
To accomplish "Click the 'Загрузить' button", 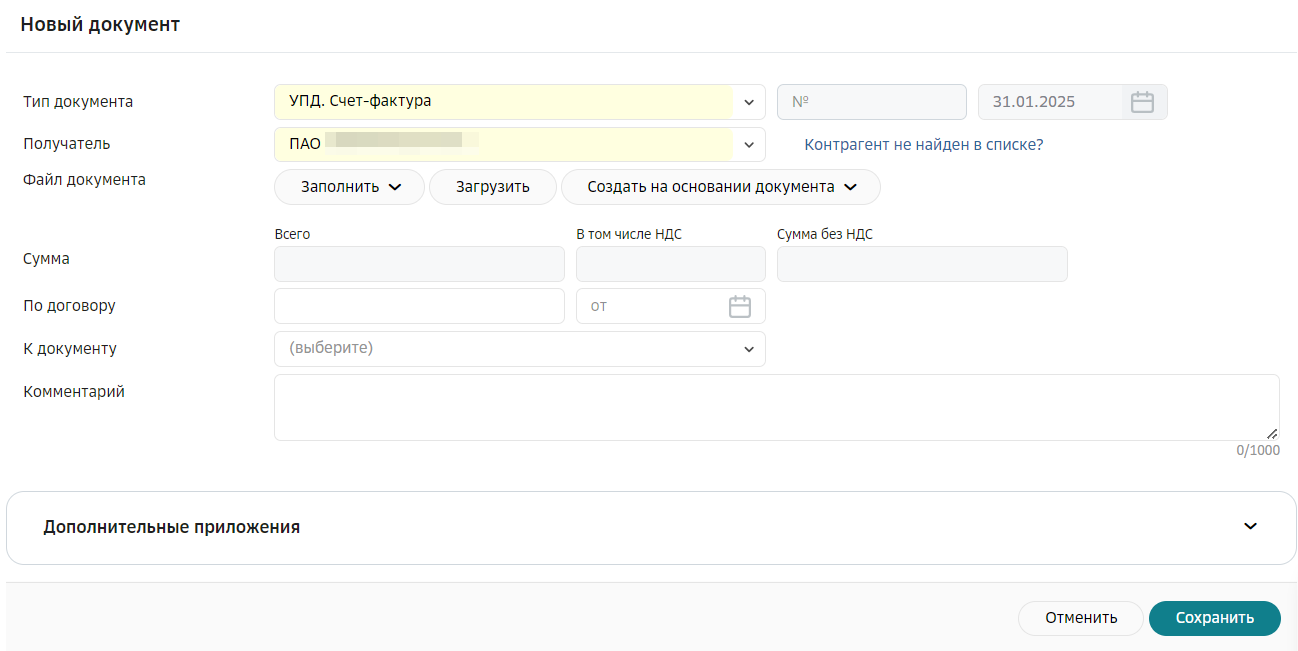I will tap(493, 187).
